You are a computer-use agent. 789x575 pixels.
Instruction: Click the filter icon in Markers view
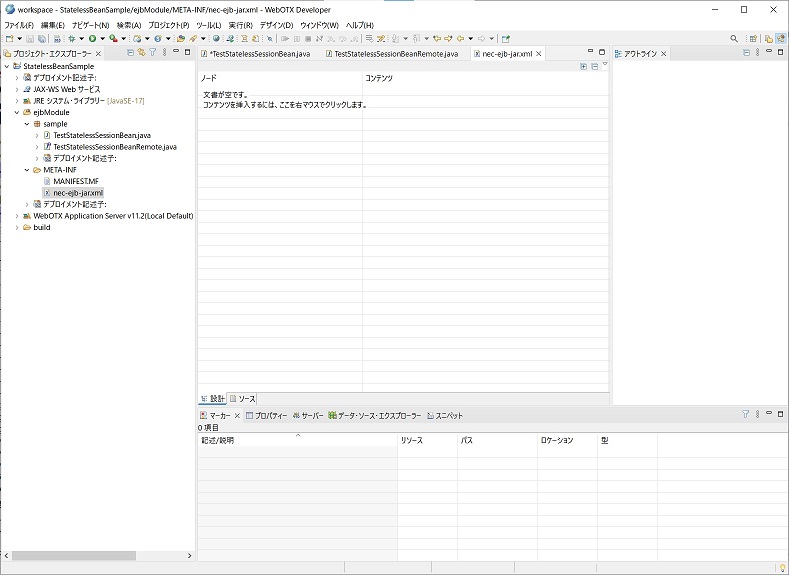pos(745,414)
